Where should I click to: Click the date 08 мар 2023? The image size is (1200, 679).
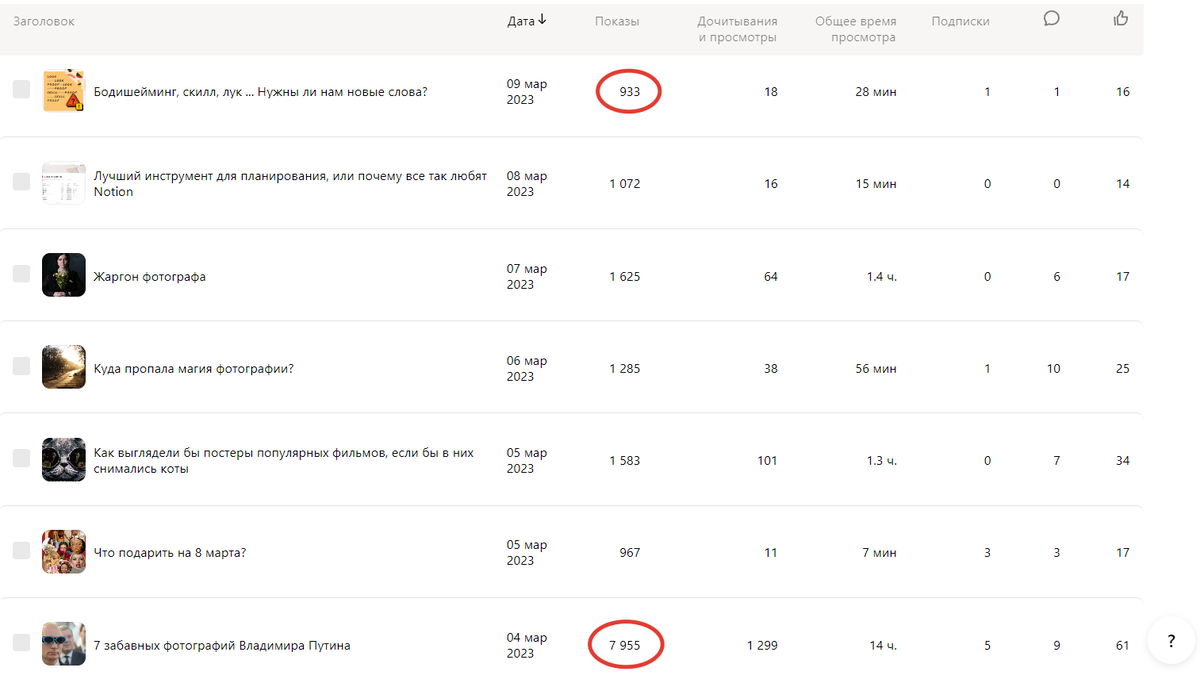pyautogui.click(x=527, y=184)
